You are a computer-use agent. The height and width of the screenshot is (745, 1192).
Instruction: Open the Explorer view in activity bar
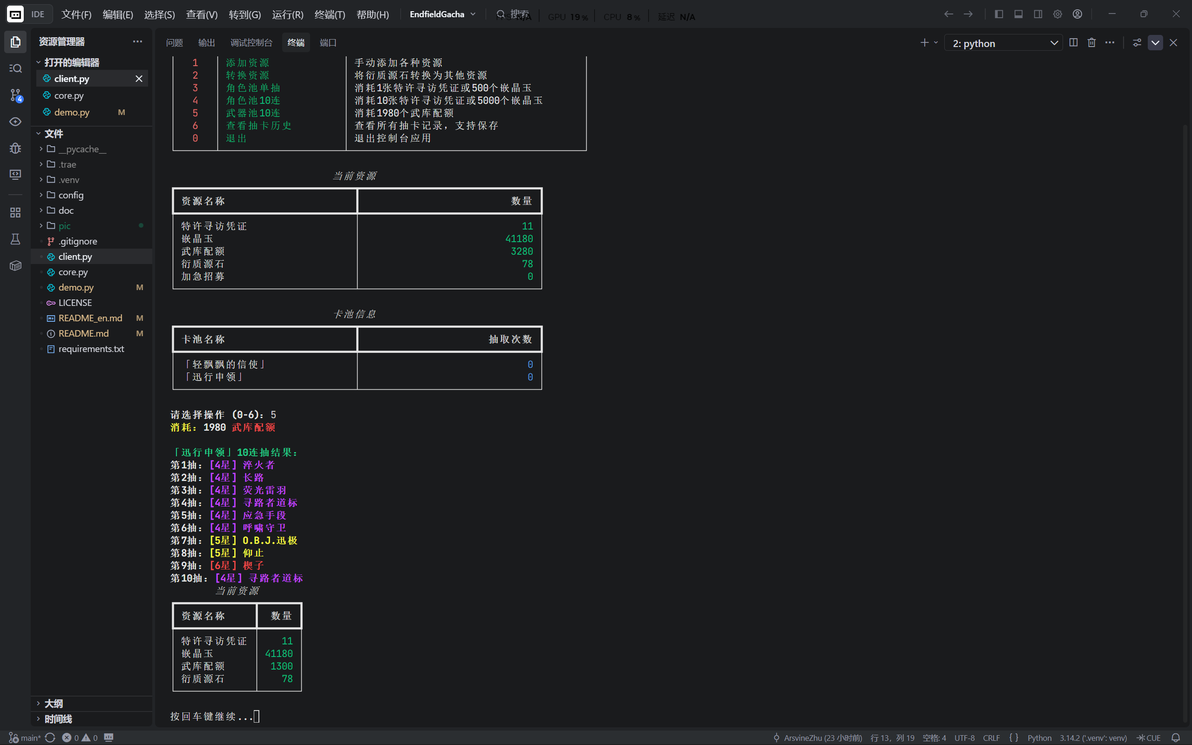[x=15, y=42]
